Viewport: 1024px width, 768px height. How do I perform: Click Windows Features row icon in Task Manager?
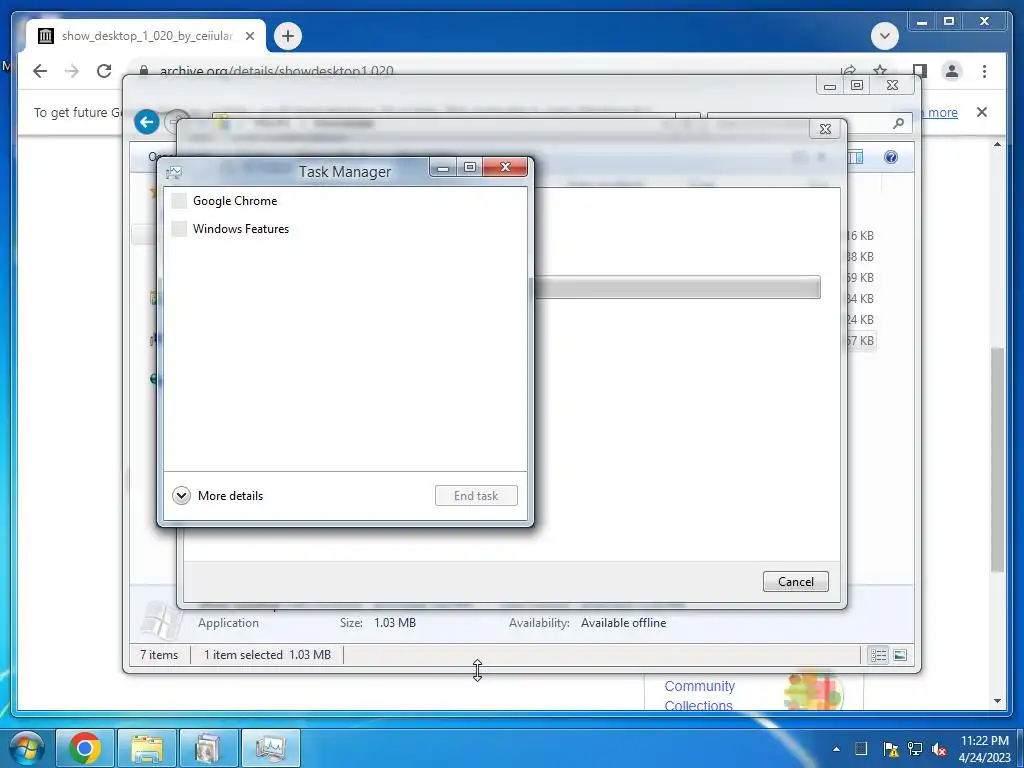pos(179,229)
